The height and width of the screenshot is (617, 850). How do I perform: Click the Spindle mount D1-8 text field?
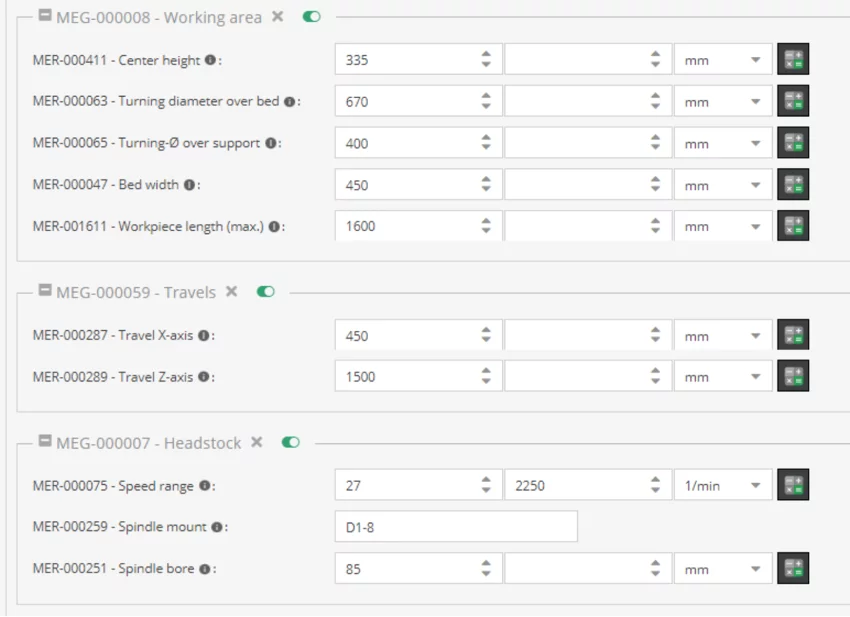pyautogui.click(x=456, y=526)
